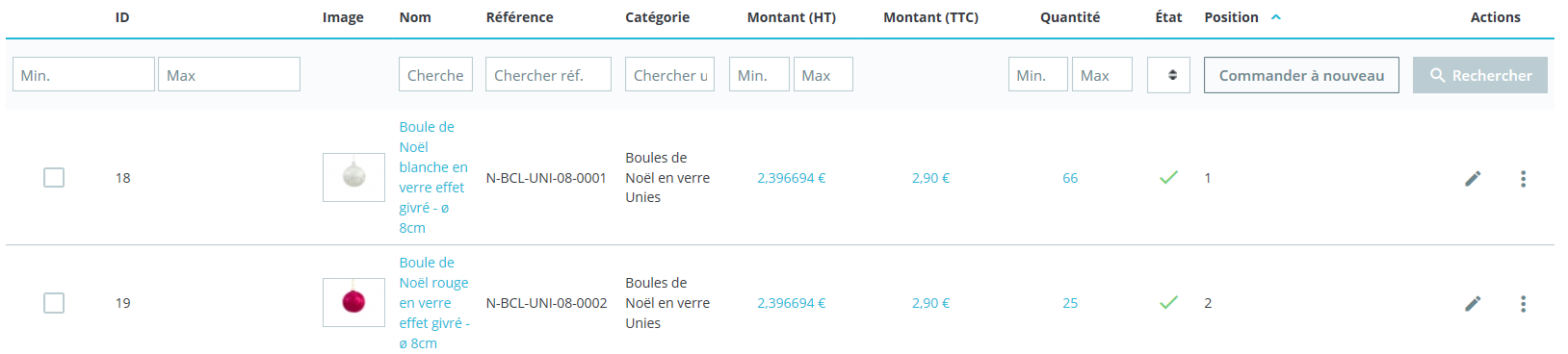Click the Rechercher search button

tap(1480, 75)
